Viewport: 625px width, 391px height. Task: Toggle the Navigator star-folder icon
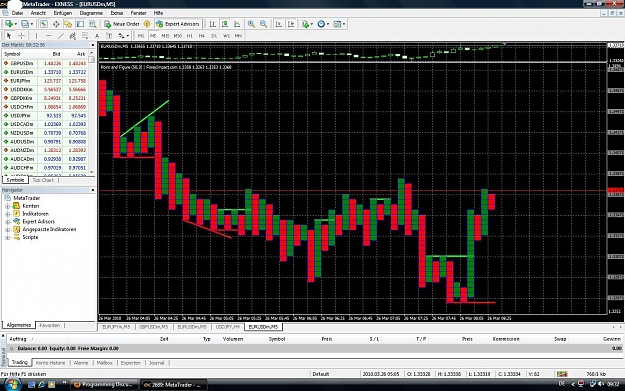[68, 24]
